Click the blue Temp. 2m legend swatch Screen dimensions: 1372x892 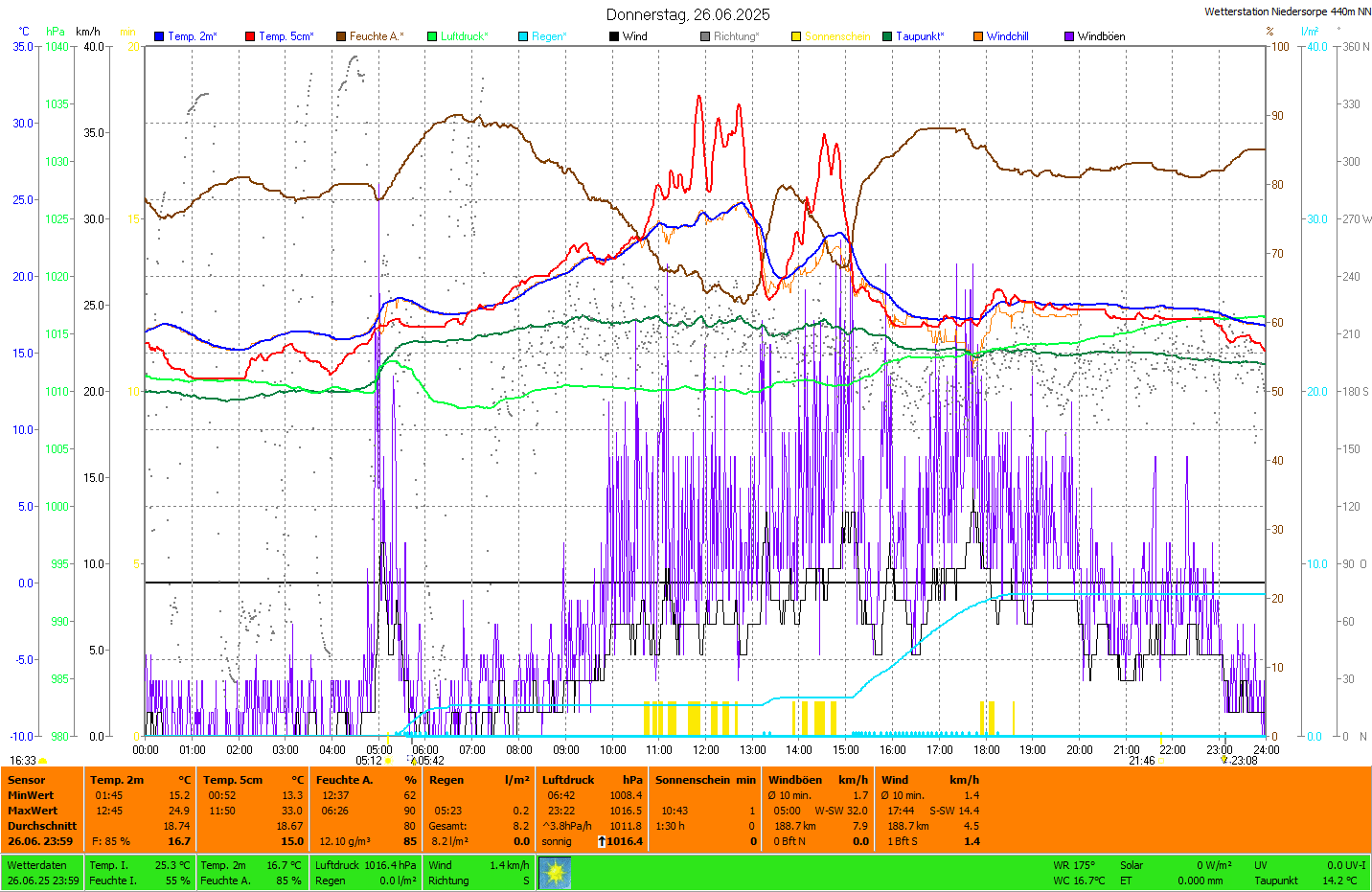tap(159, 36)
